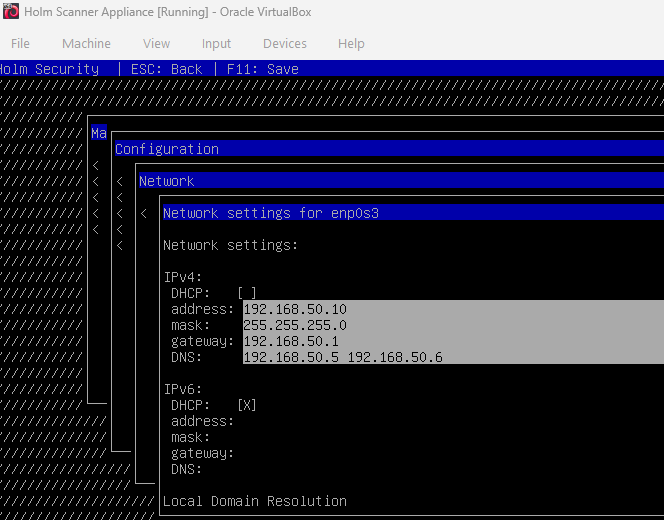Click the Local Domain Resolution heading
This screenshot has height=520, width=664.
[x=255, y=501]
